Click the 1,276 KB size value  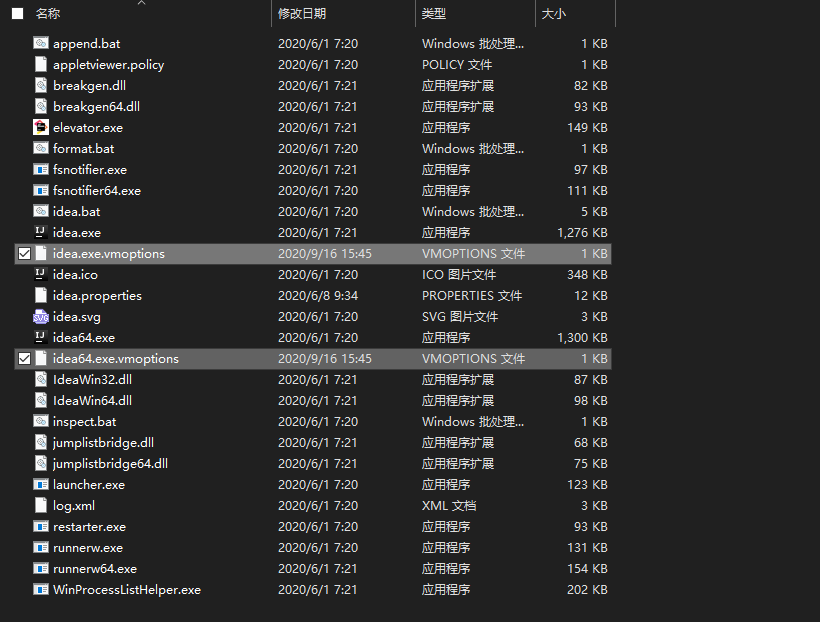582,233
